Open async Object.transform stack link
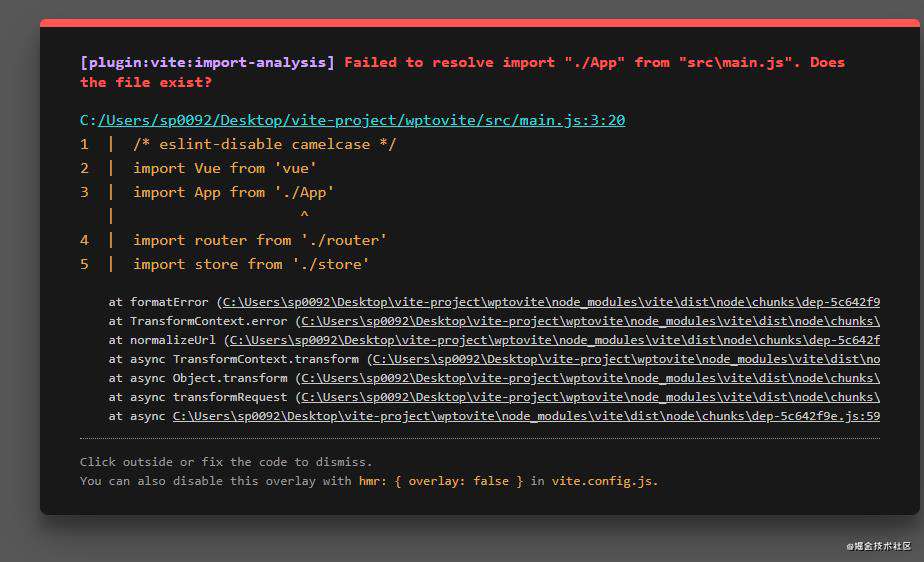The height and width of the screenshot is (562, 924). pyautogui.click(x=590, y=378)
